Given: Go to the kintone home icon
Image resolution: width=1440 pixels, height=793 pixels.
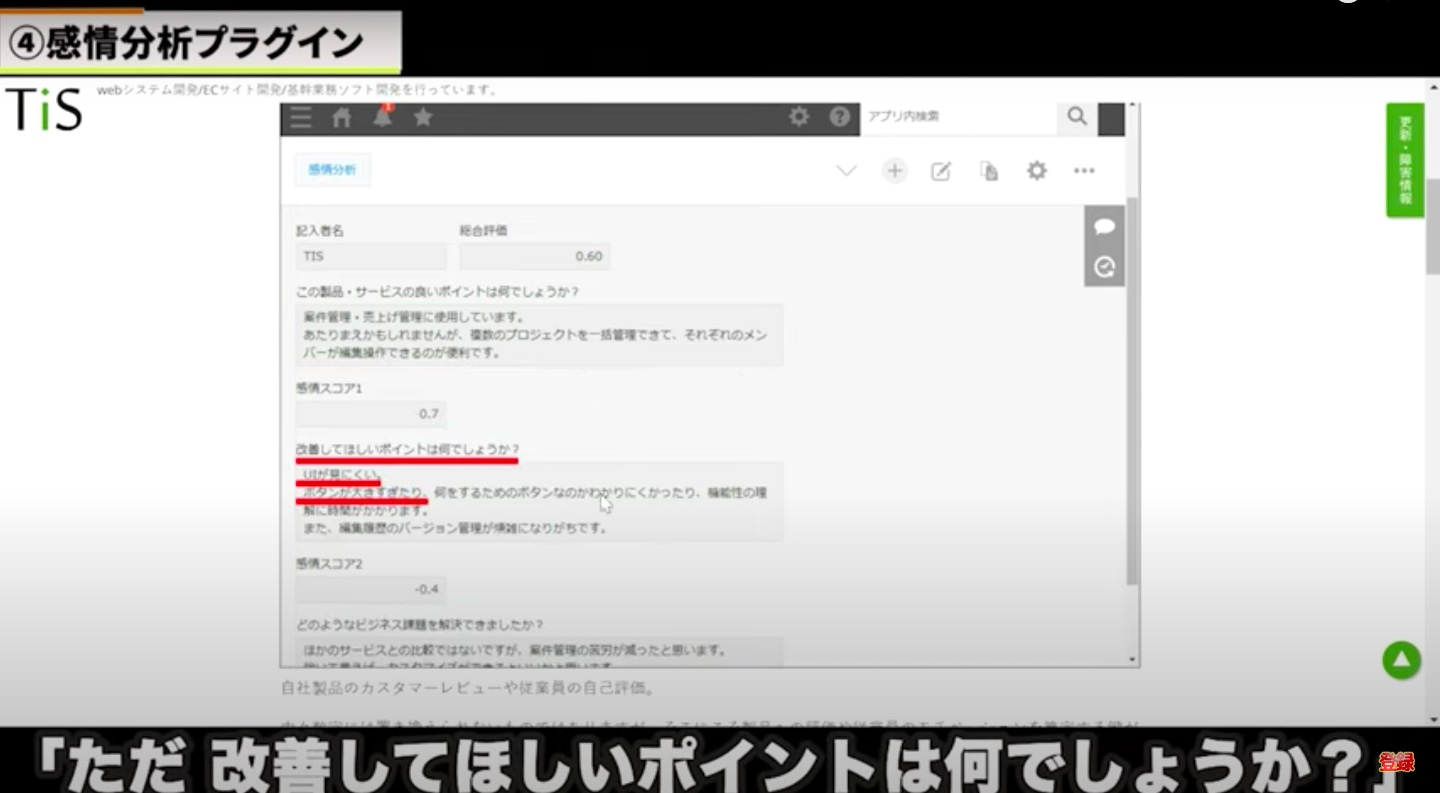Looking at the screenshot, I should pos(342,118).
